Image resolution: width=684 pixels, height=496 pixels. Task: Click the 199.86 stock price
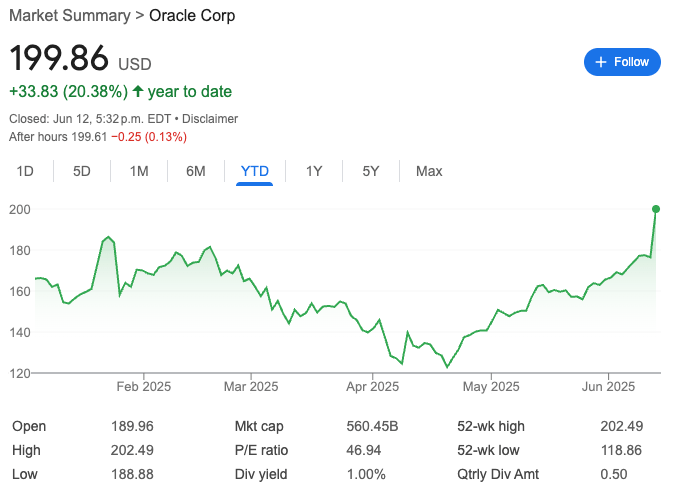(59, 58)
